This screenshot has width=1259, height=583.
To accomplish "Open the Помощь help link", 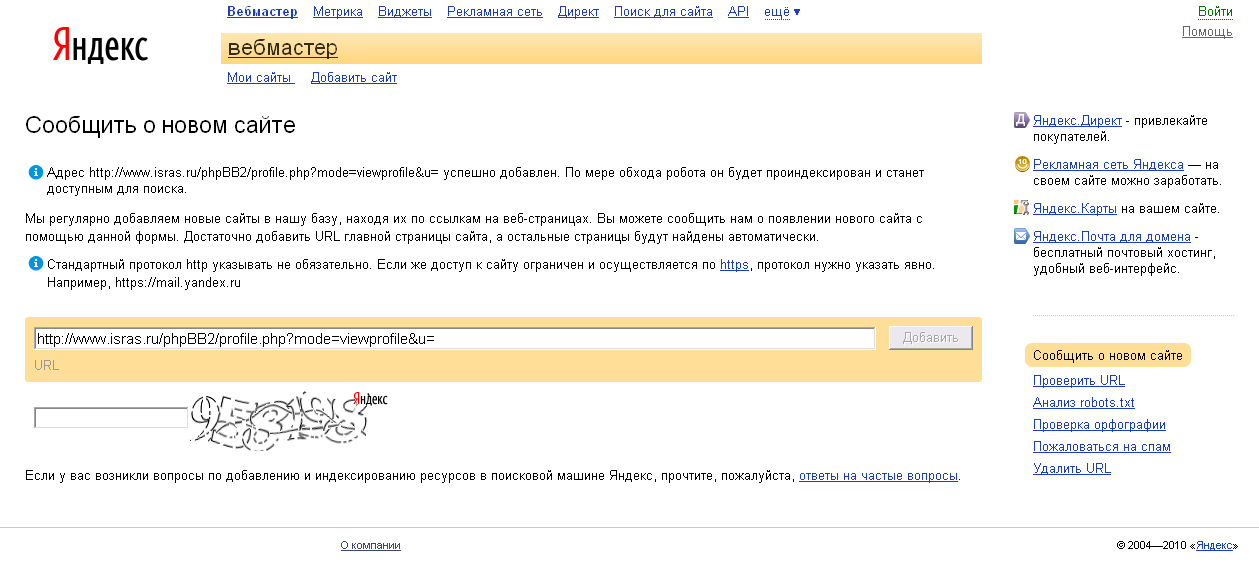I will 1207,32.
